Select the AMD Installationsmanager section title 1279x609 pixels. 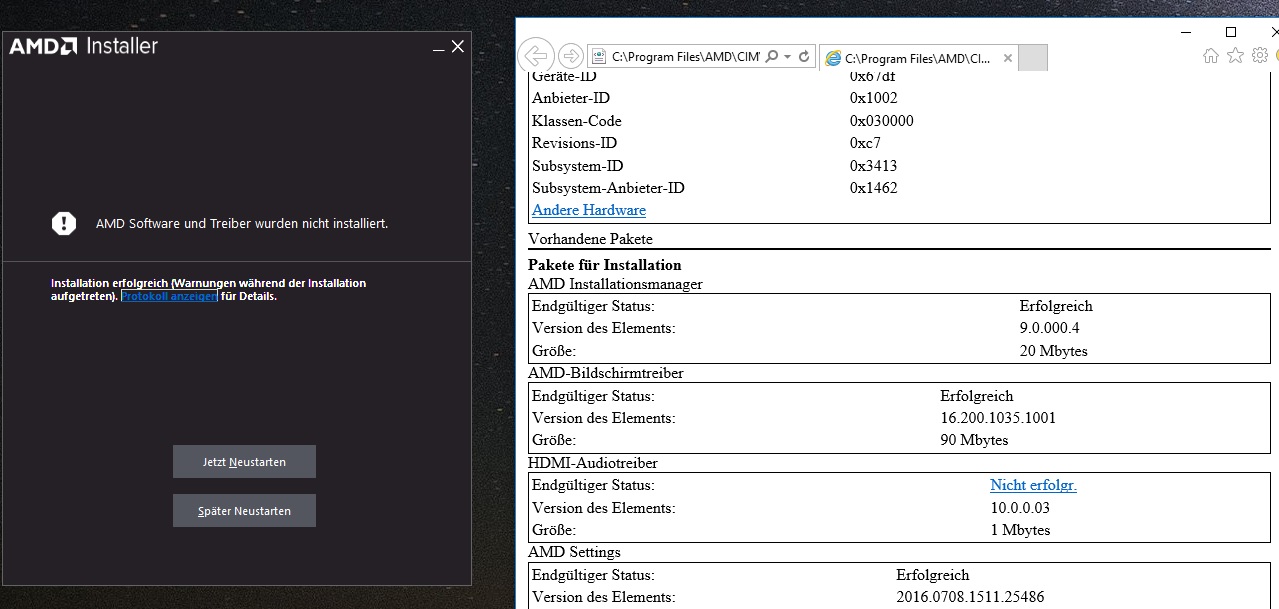[615, 284]
